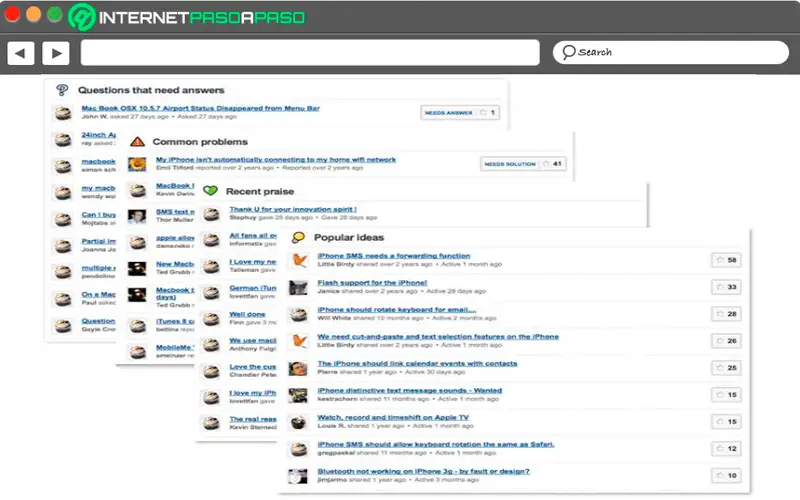Click the Questions that need answers icon
Screen dimensions: 800x500
coord(62,90)
